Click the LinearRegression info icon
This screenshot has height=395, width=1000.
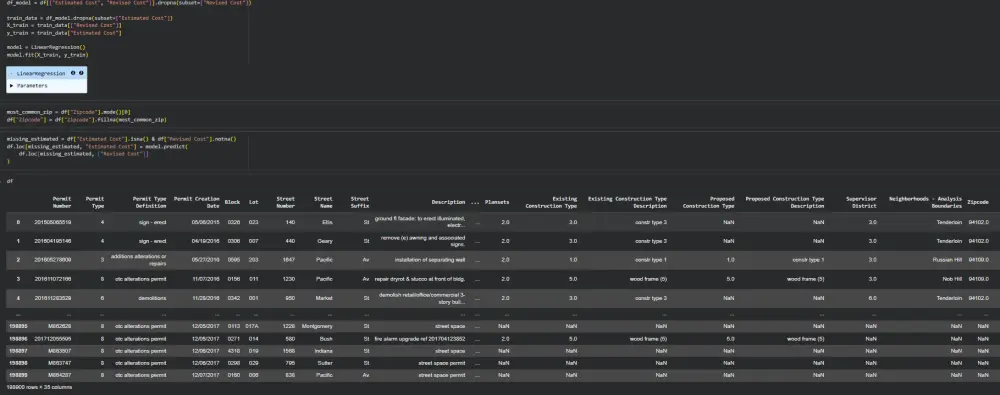[x=73, y=73]
